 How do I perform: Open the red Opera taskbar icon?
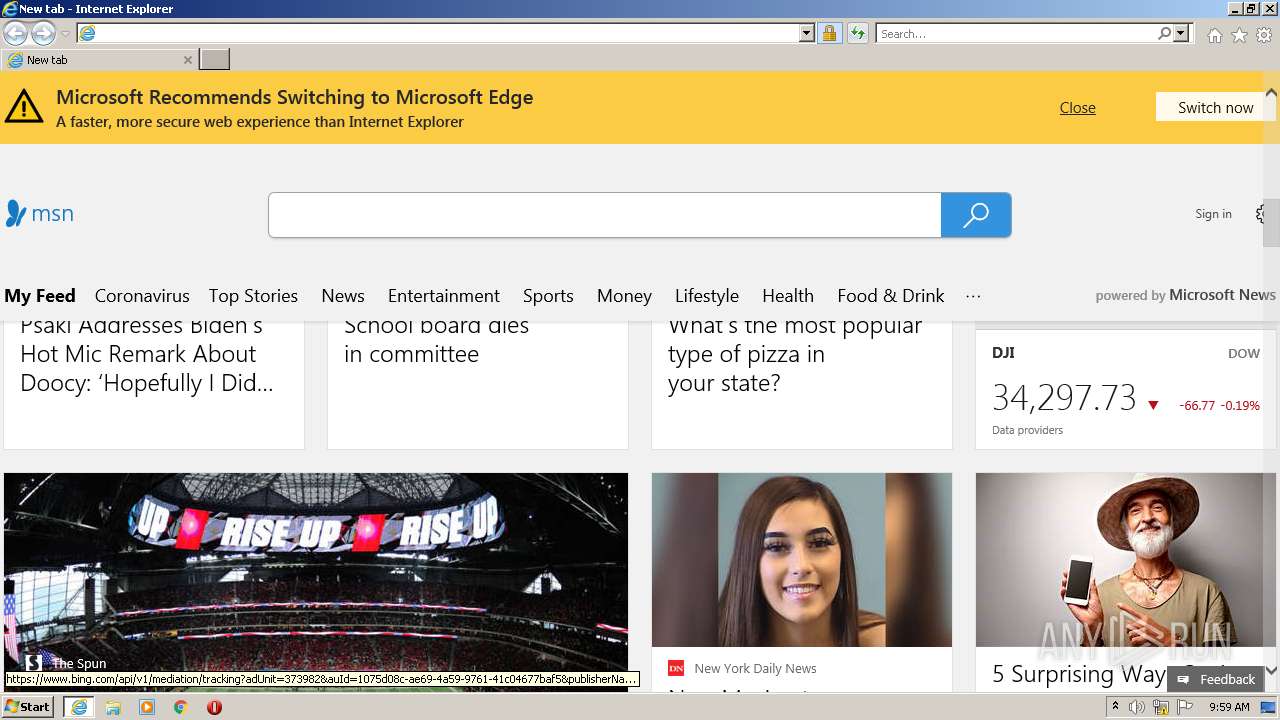(x=214, y=707)
